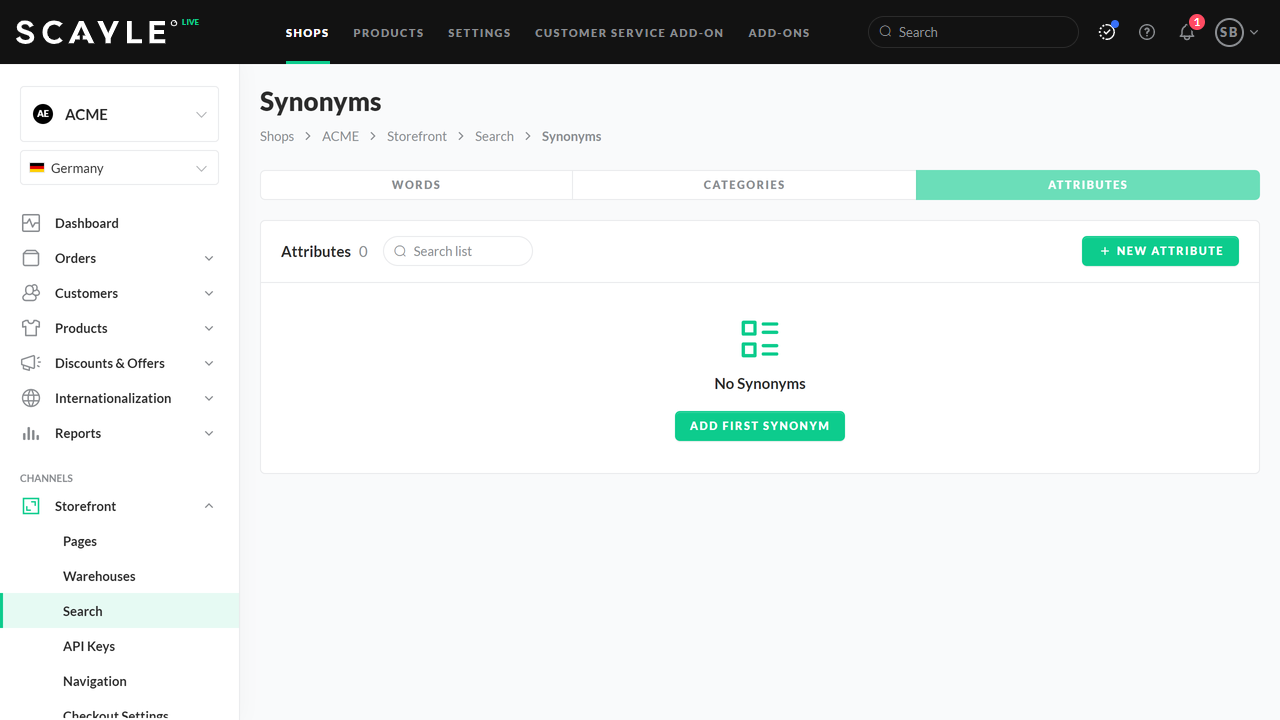Switch to the Categories tab
Image resolution: width=1280 pixels, height=720 pixels.
point(744,185)
